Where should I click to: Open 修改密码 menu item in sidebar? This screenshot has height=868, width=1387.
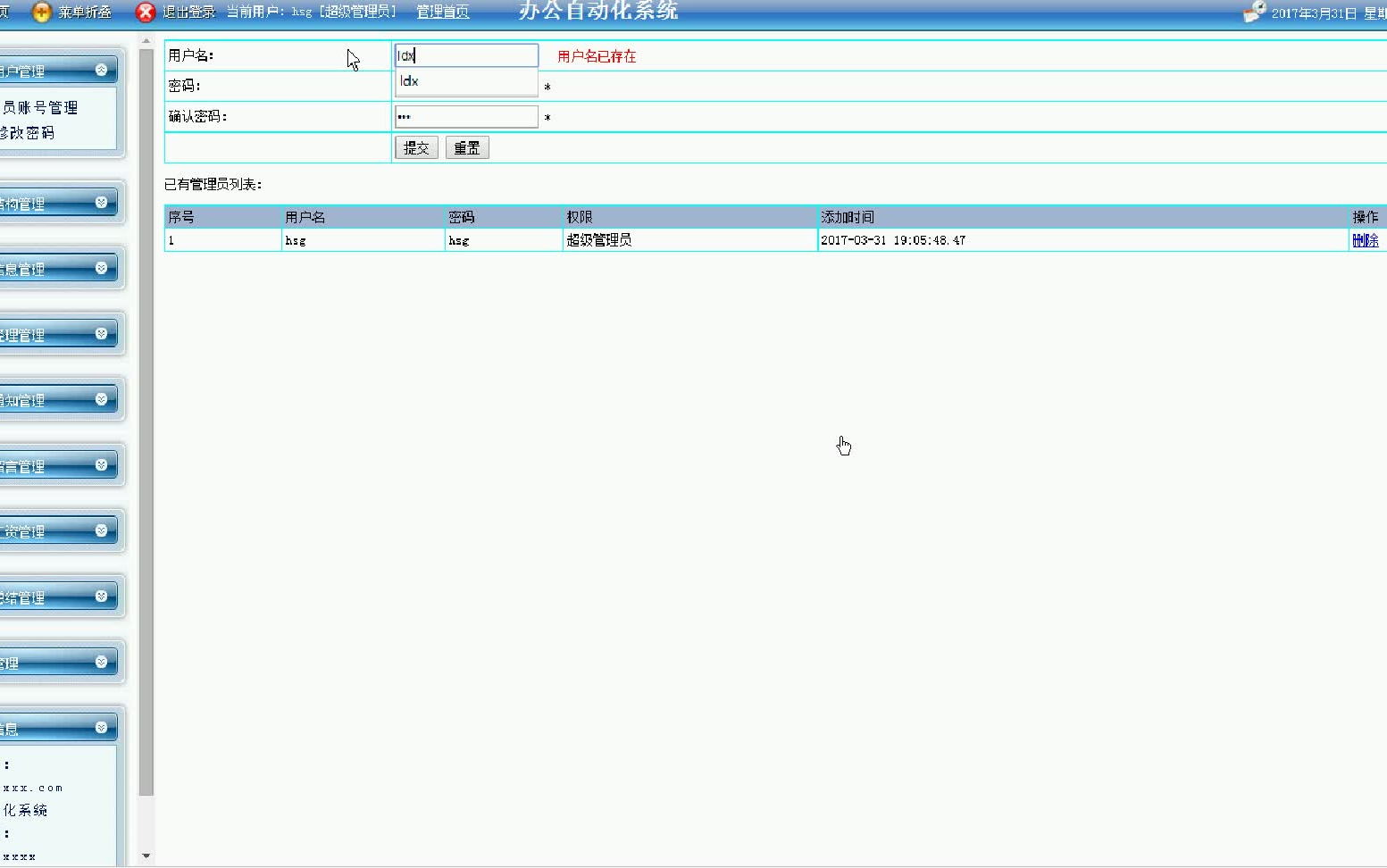[x=28, y=133]
